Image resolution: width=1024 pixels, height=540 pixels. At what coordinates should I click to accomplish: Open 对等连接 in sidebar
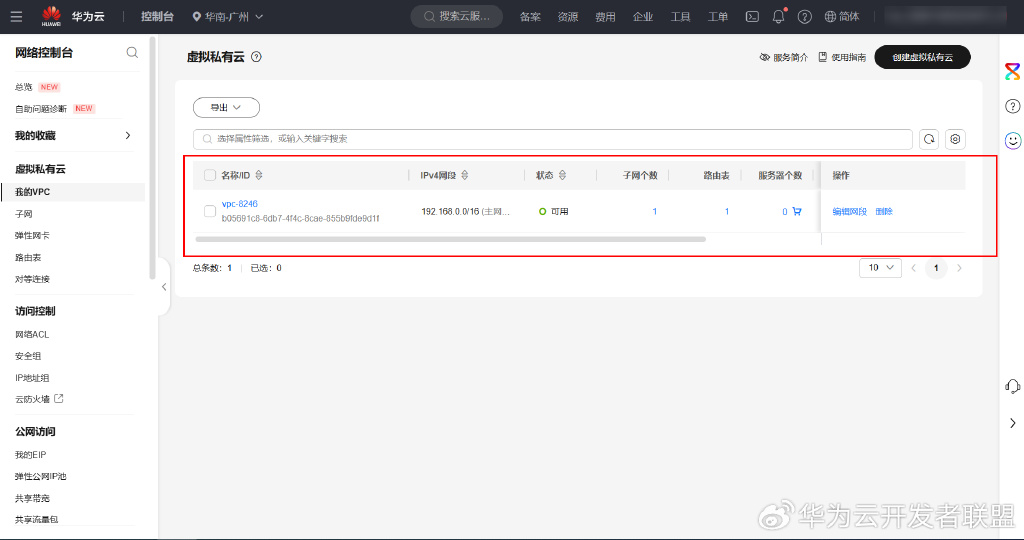tap(32, 279)
